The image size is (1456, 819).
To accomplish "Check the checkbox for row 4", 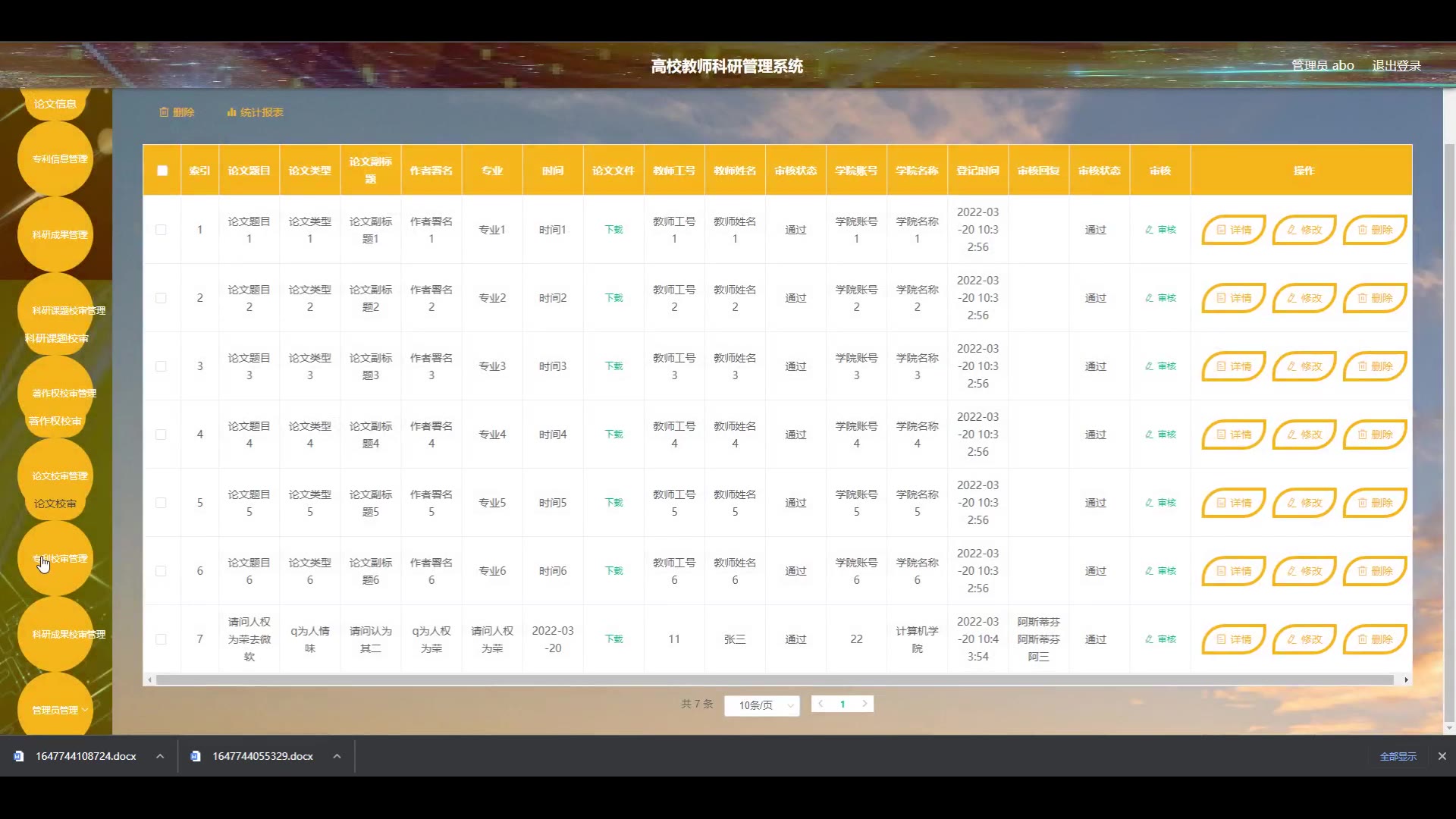I will (x=161, y=435).
